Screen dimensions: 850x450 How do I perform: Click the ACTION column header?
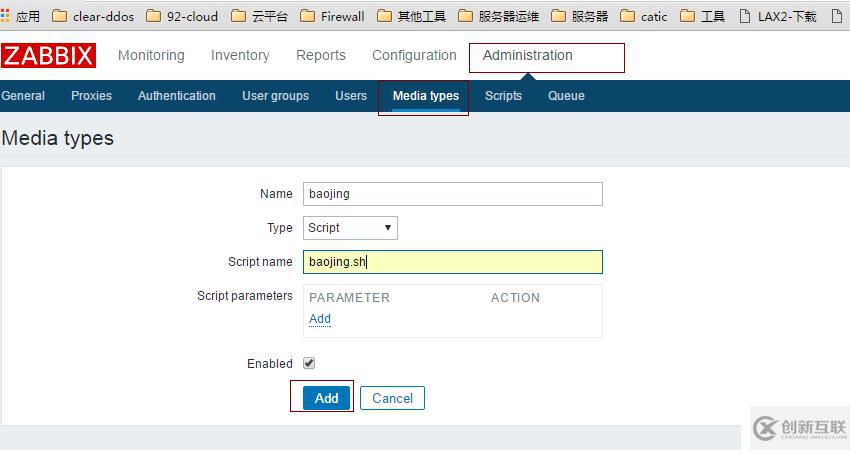(x=516, y=298)
